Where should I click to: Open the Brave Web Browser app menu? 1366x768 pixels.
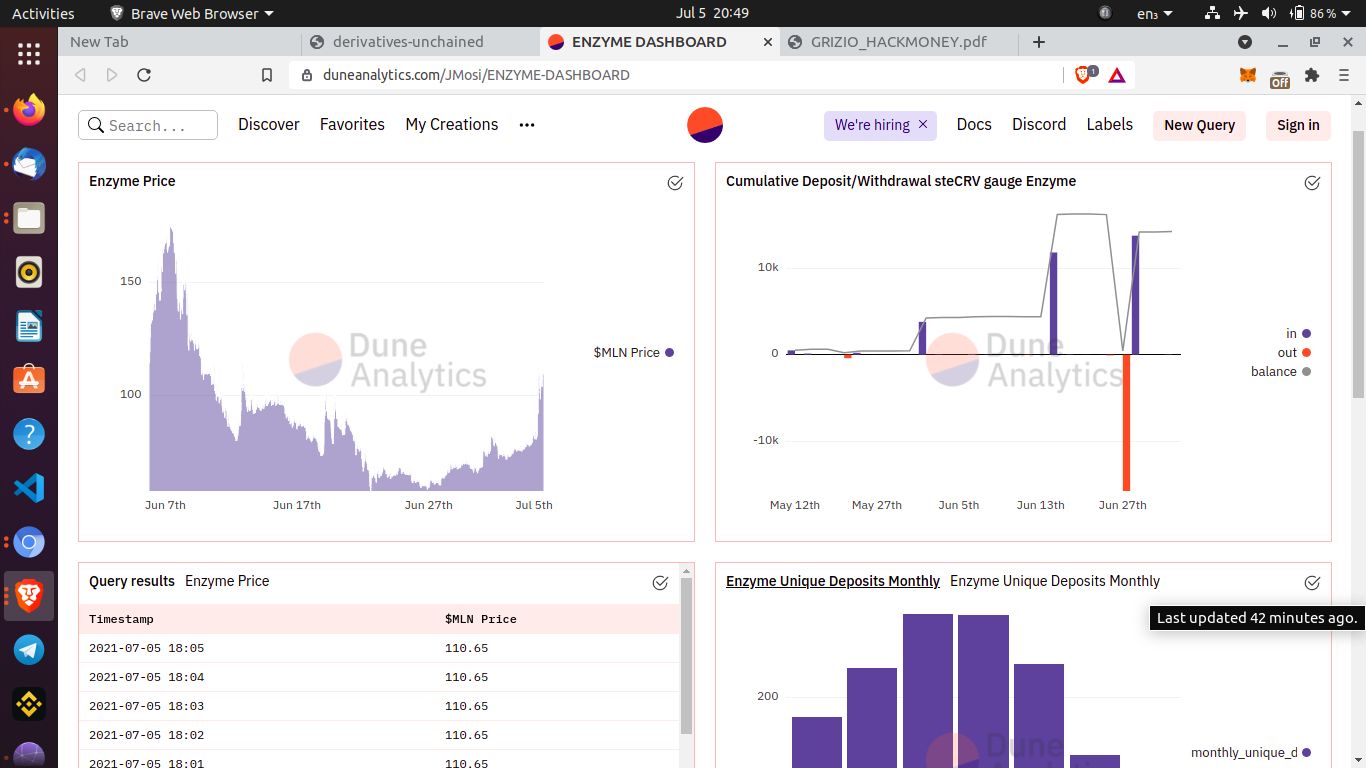[x=191, y=13]
